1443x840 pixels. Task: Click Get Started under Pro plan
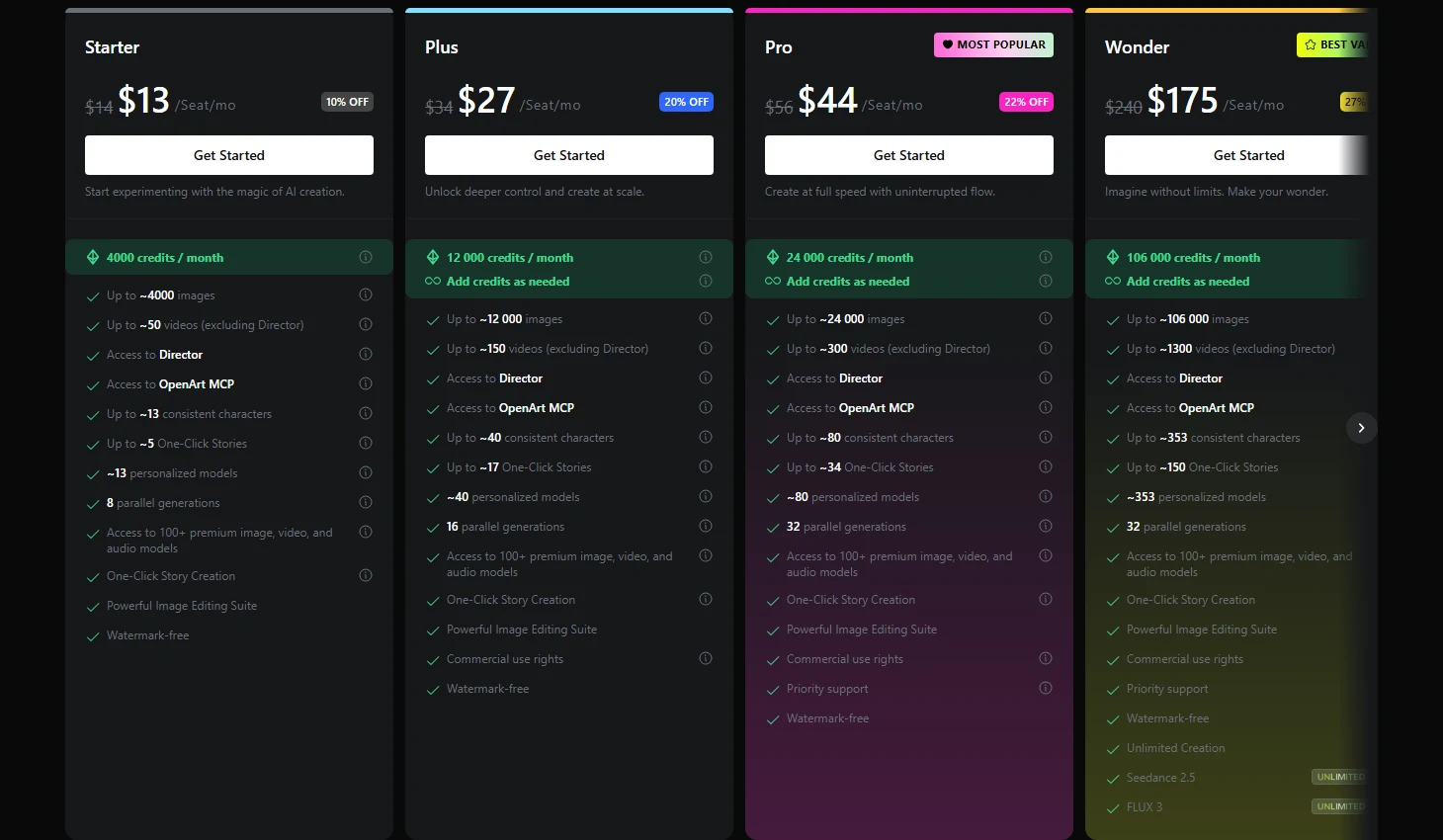(x=909, y=155)
